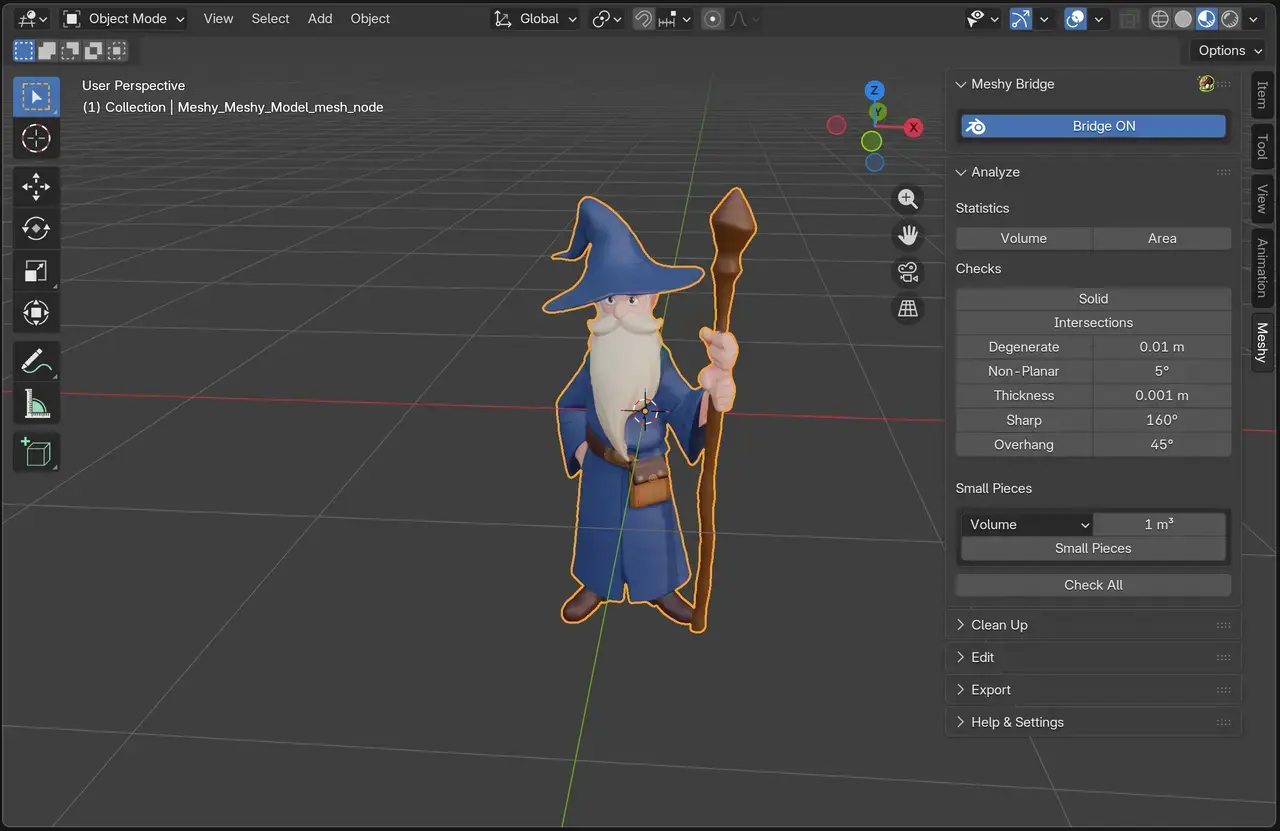This screenshot has width=1280, height=831.
Task: Open the pivot point dropdown
Action: pos(607,19)
